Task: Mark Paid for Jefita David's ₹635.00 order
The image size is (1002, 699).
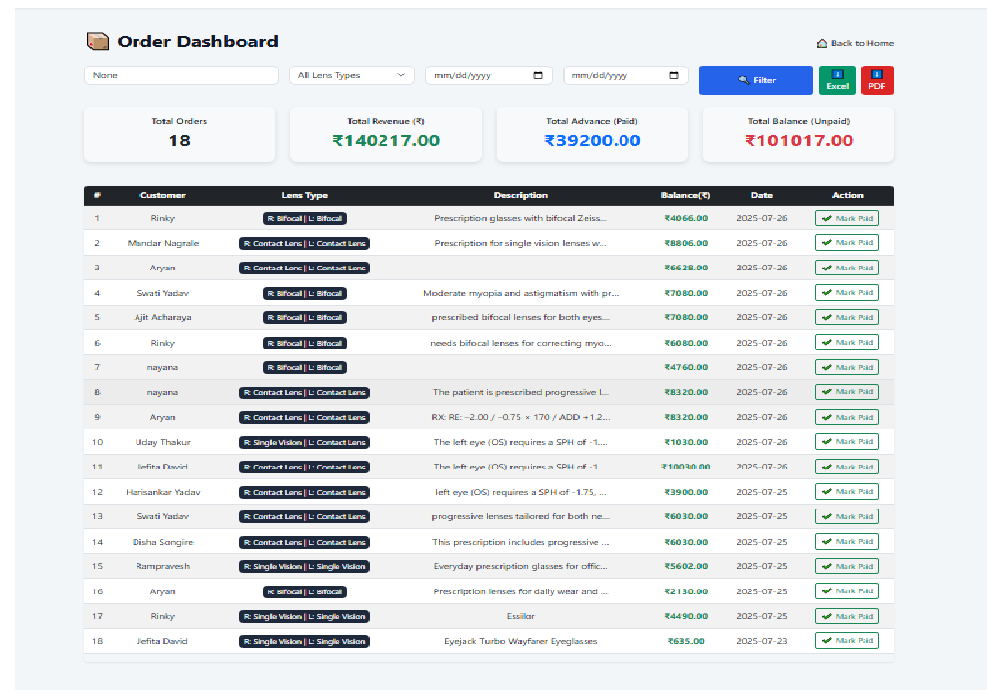Action: (x=846, y=641)
